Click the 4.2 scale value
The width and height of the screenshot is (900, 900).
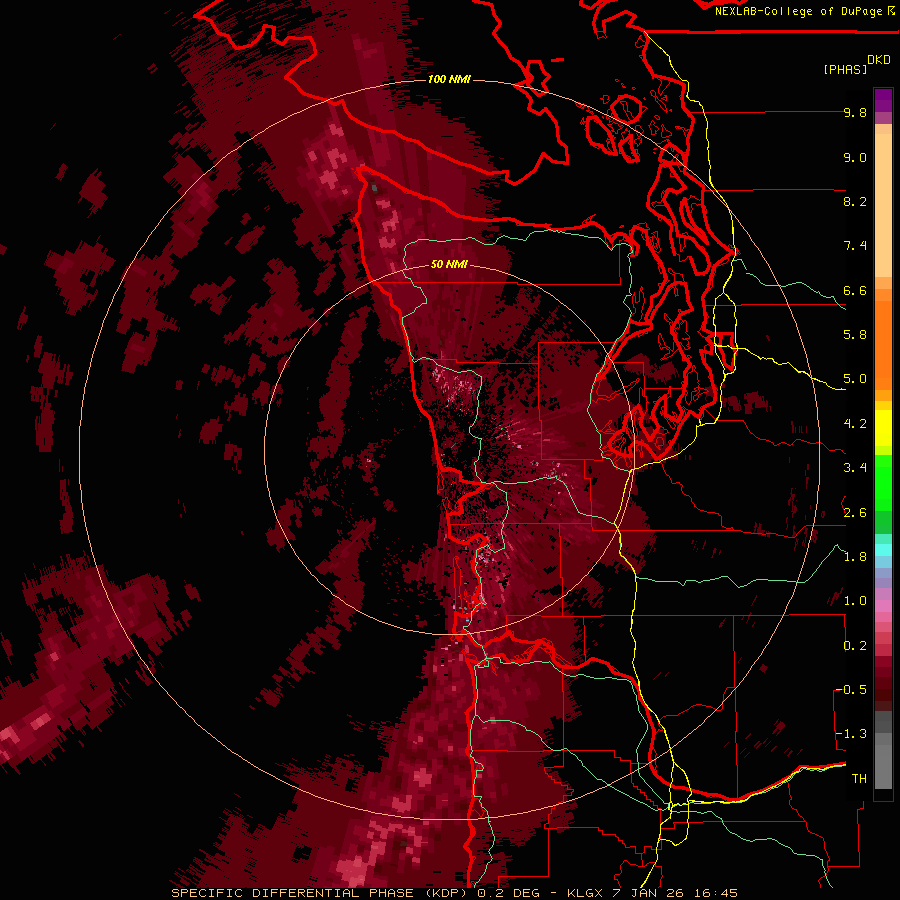855,424
